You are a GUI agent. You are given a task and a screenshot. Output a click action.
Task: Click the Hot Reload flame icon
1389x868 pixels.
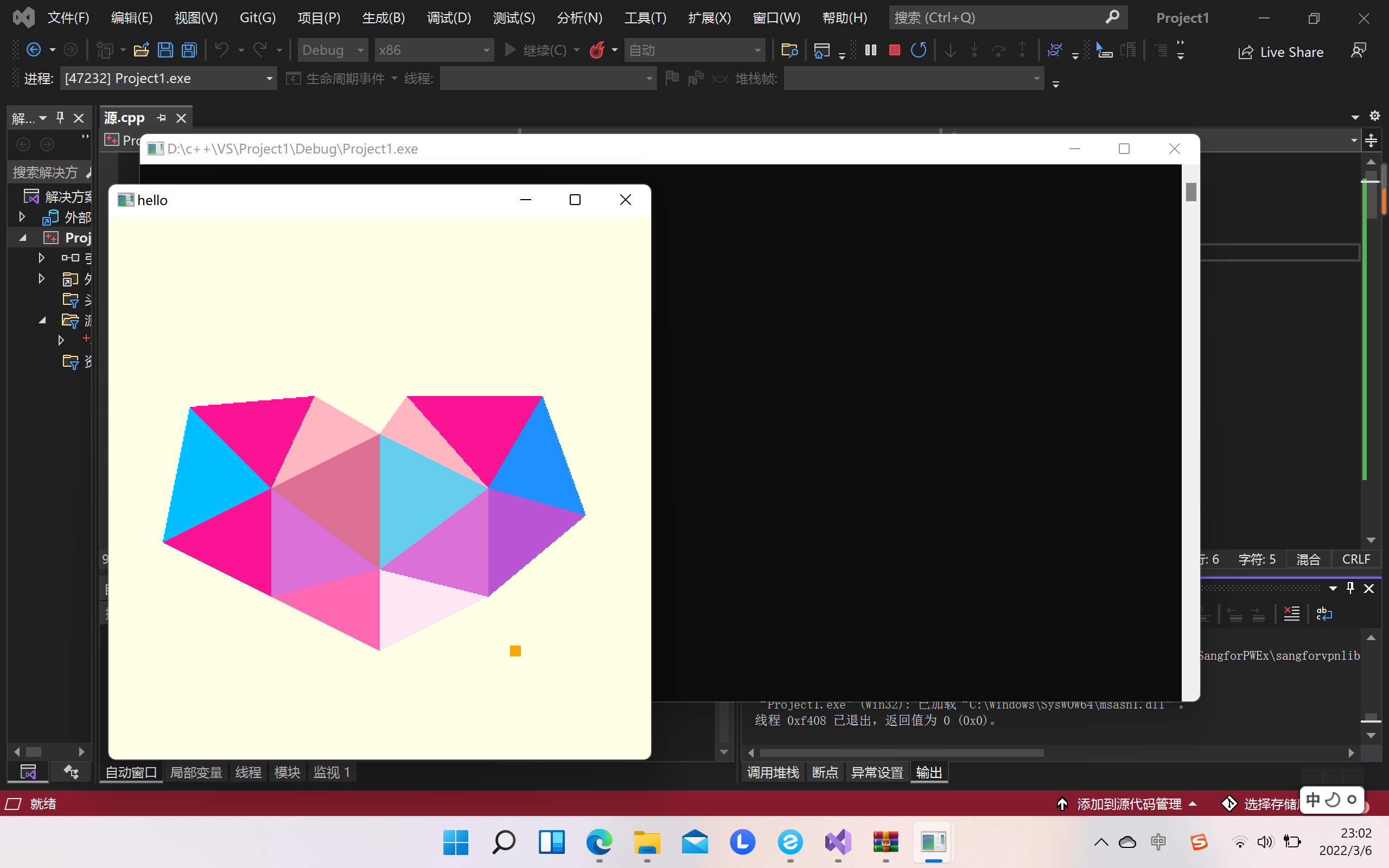tap(597, 50)
